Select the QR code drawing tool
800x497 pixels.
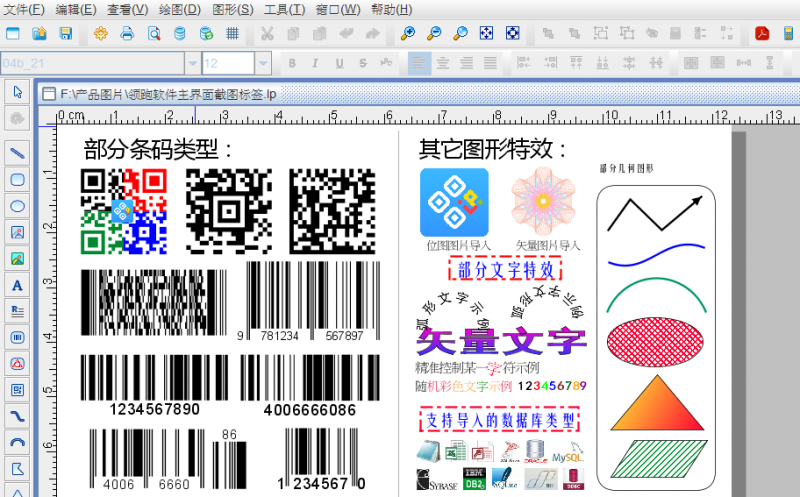click(x=17, y=390)
